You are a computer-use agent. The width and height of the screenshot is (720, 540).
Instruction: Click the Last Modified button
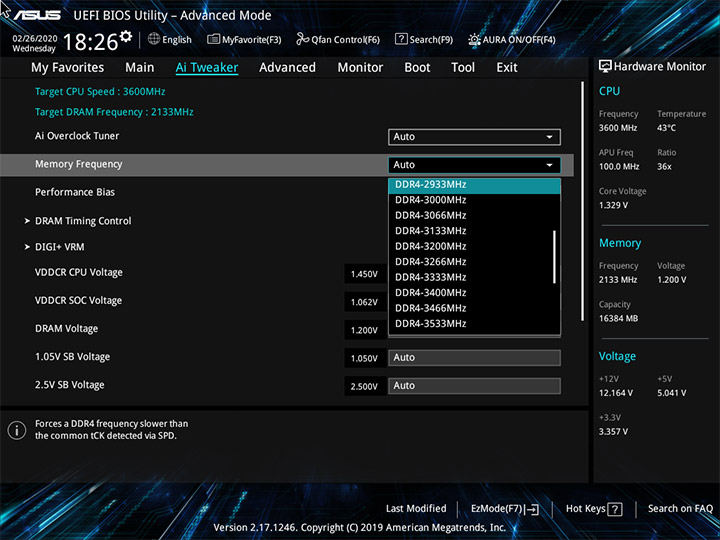pos(416,509)
